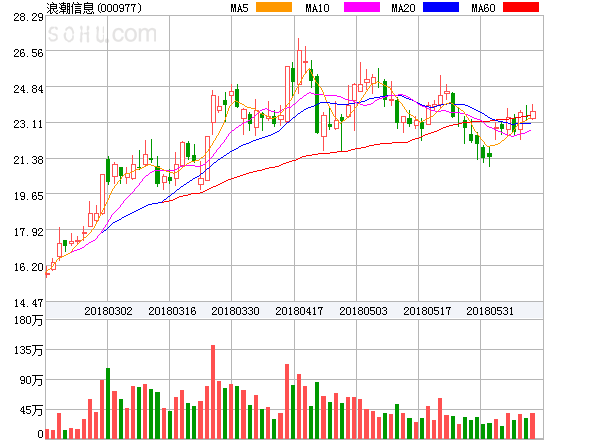
Task: Click the orange MA5 legend swatch
Action: [x=274, y=7]
